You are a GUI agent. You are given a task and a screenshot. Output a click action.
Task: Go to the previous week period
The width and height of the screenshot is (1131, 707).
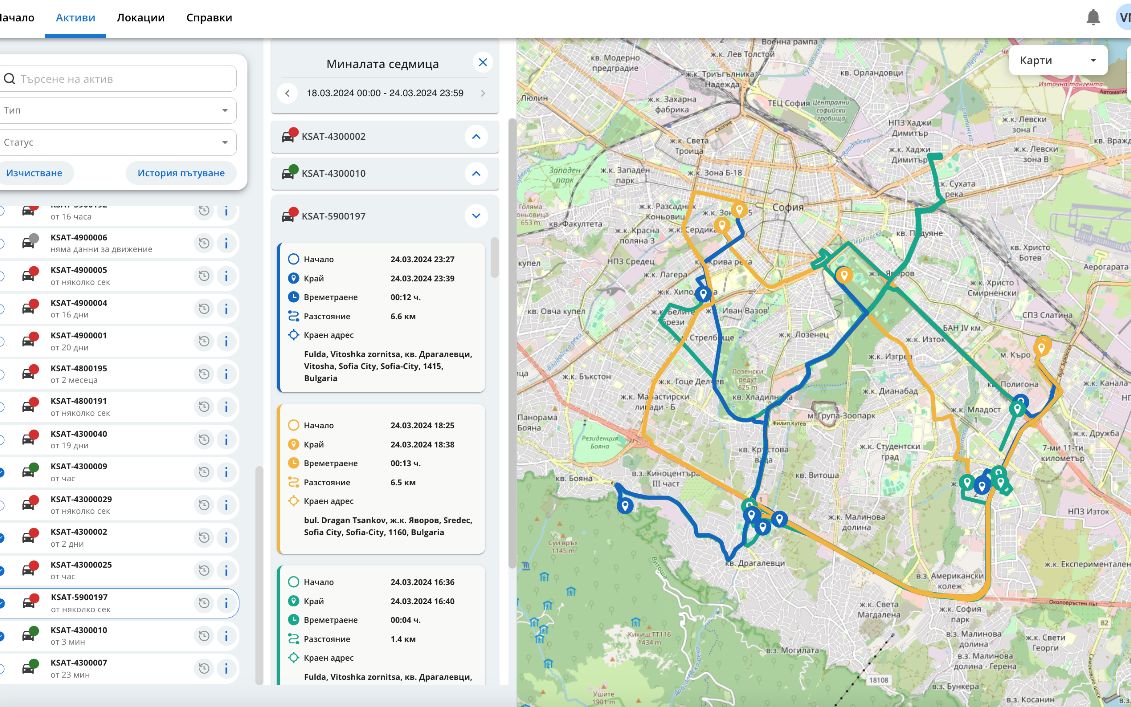(287, 93)
